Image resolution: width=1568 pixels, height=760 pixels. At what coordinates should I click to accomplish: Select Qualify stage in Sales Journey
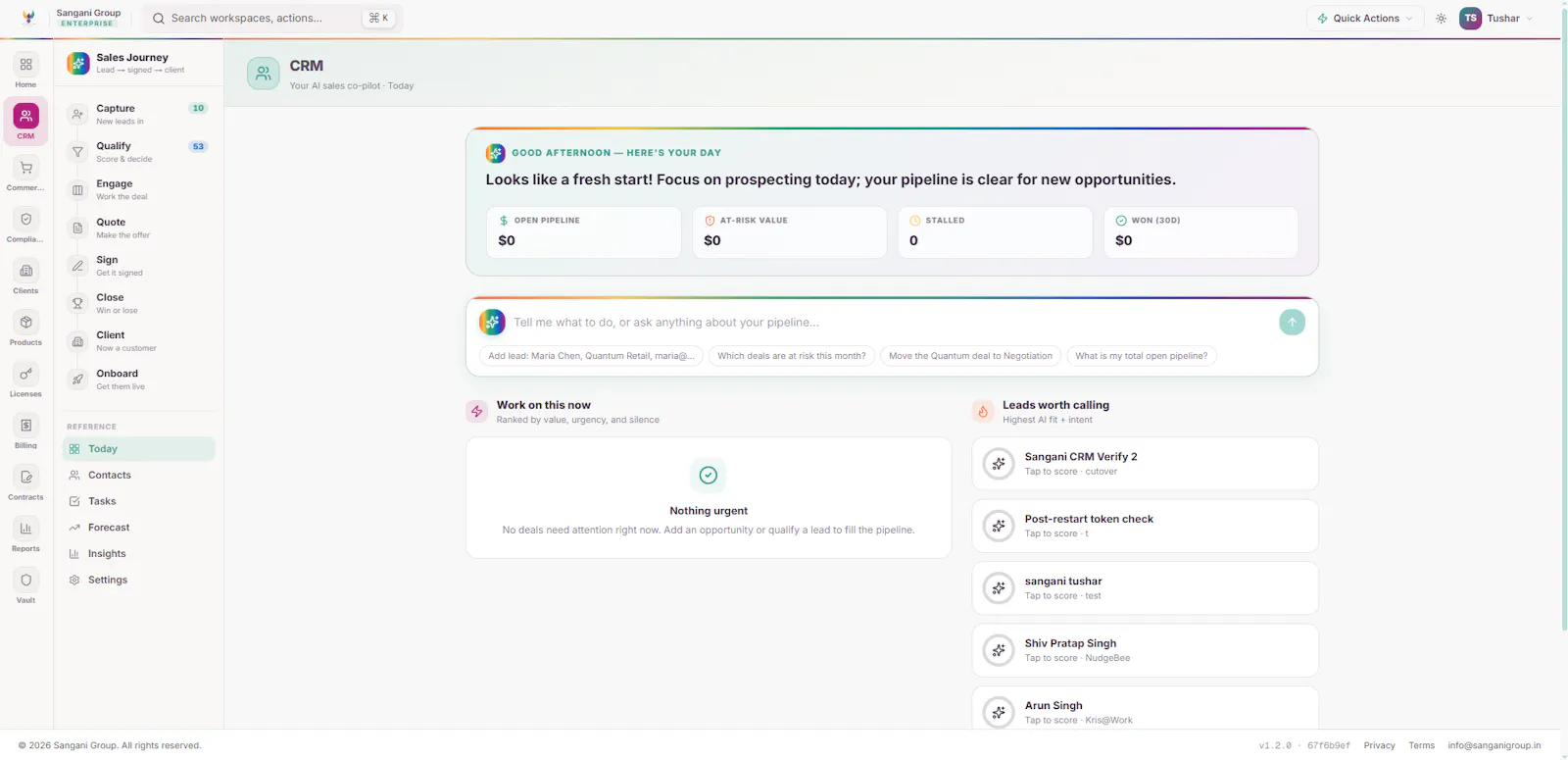[138, 152]
